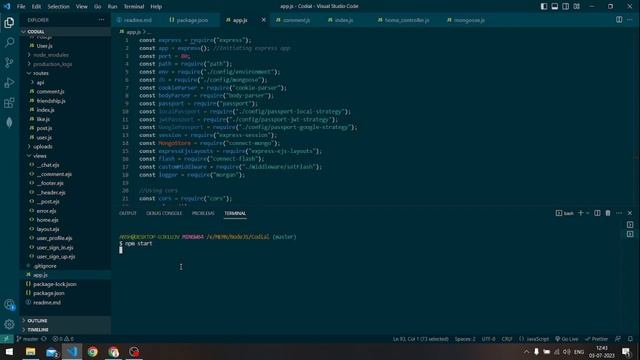640x360 pixels.
Task: Close the app.js editor tab
Action: [264, 20]
